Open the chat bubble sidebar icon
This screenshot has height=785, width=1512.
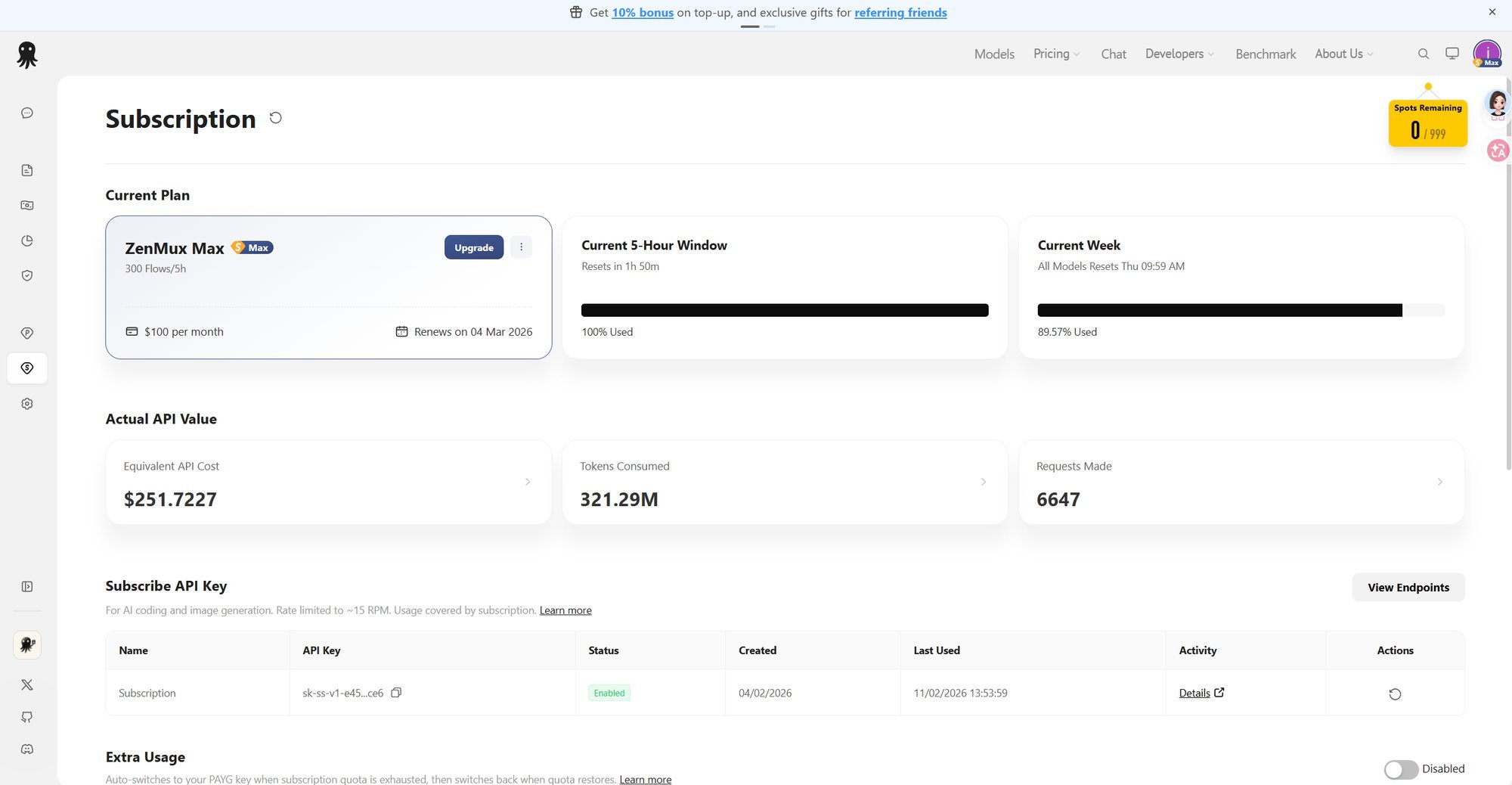[27, 113]
